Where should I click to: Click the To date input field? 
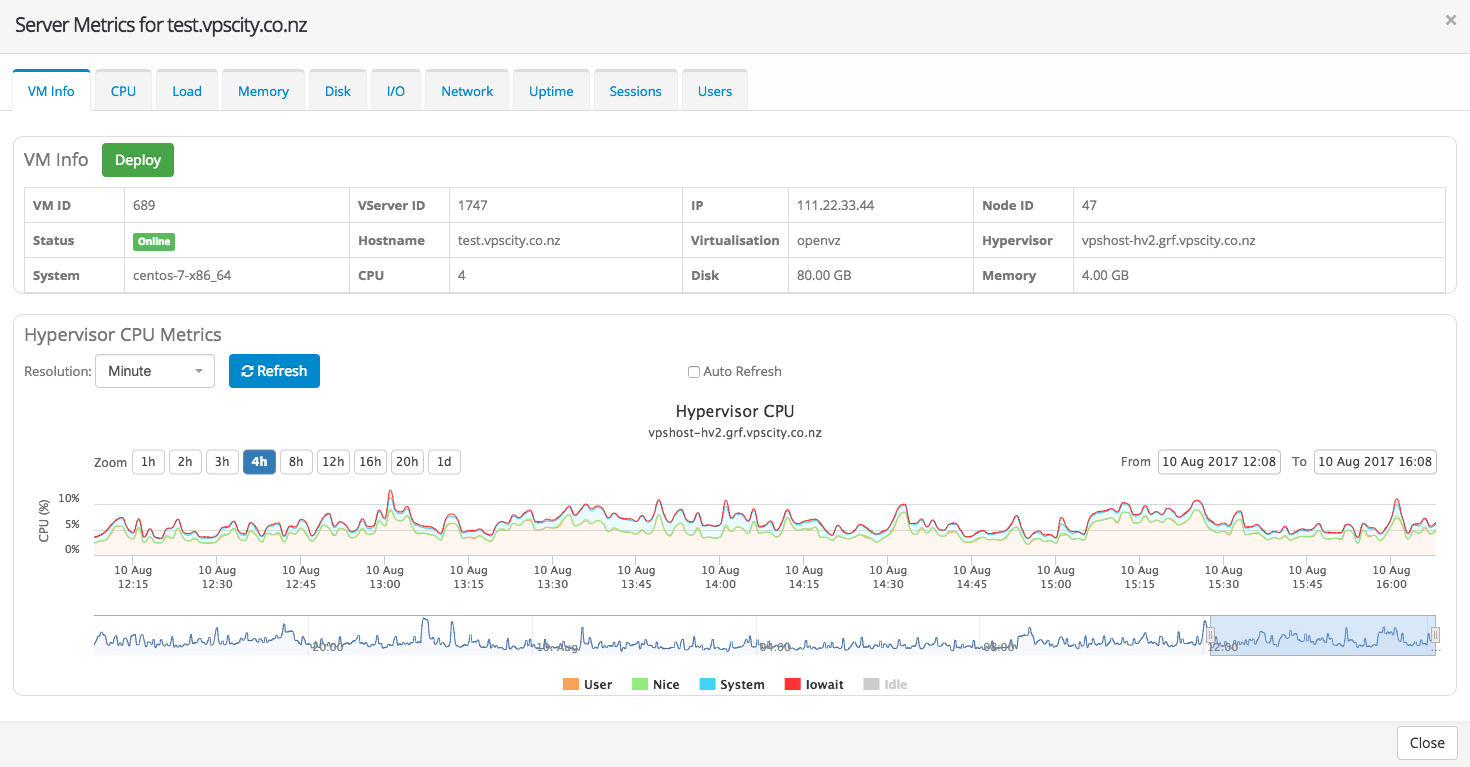point(1375,462)
